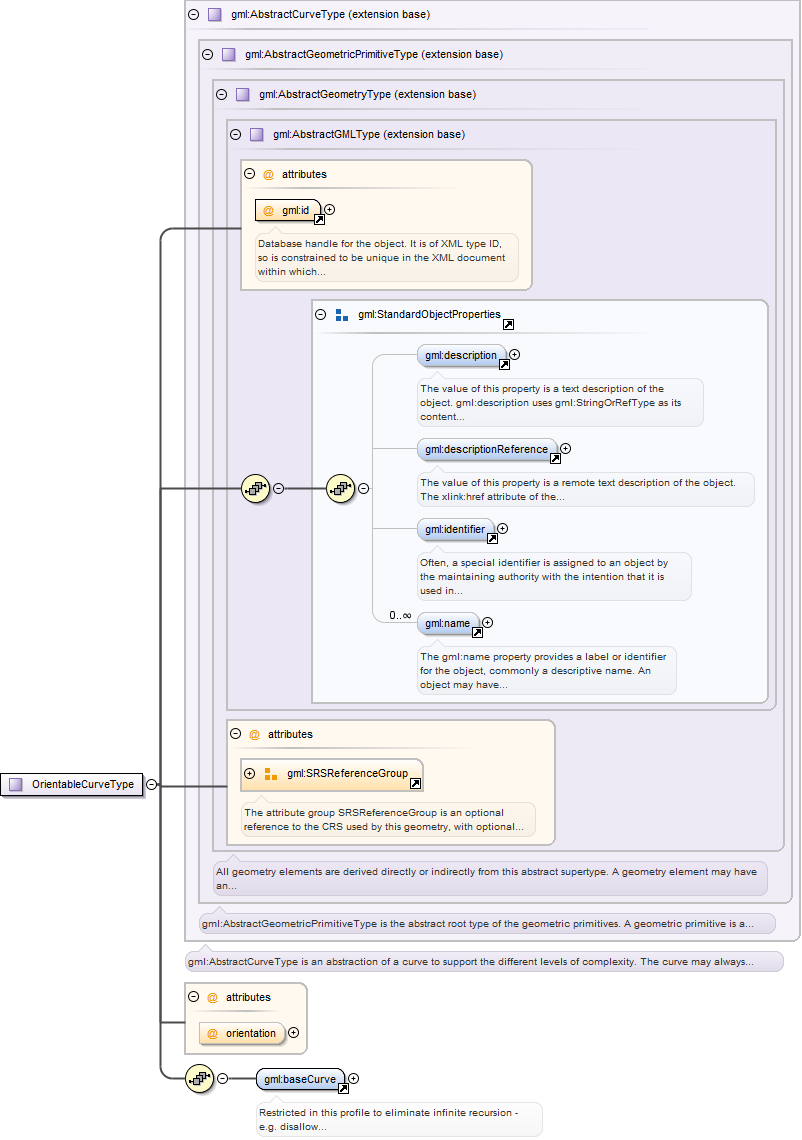802x1140 pixels.
Task: Click the OrientableCurveType purple square icon
Action: coord(16,785)
